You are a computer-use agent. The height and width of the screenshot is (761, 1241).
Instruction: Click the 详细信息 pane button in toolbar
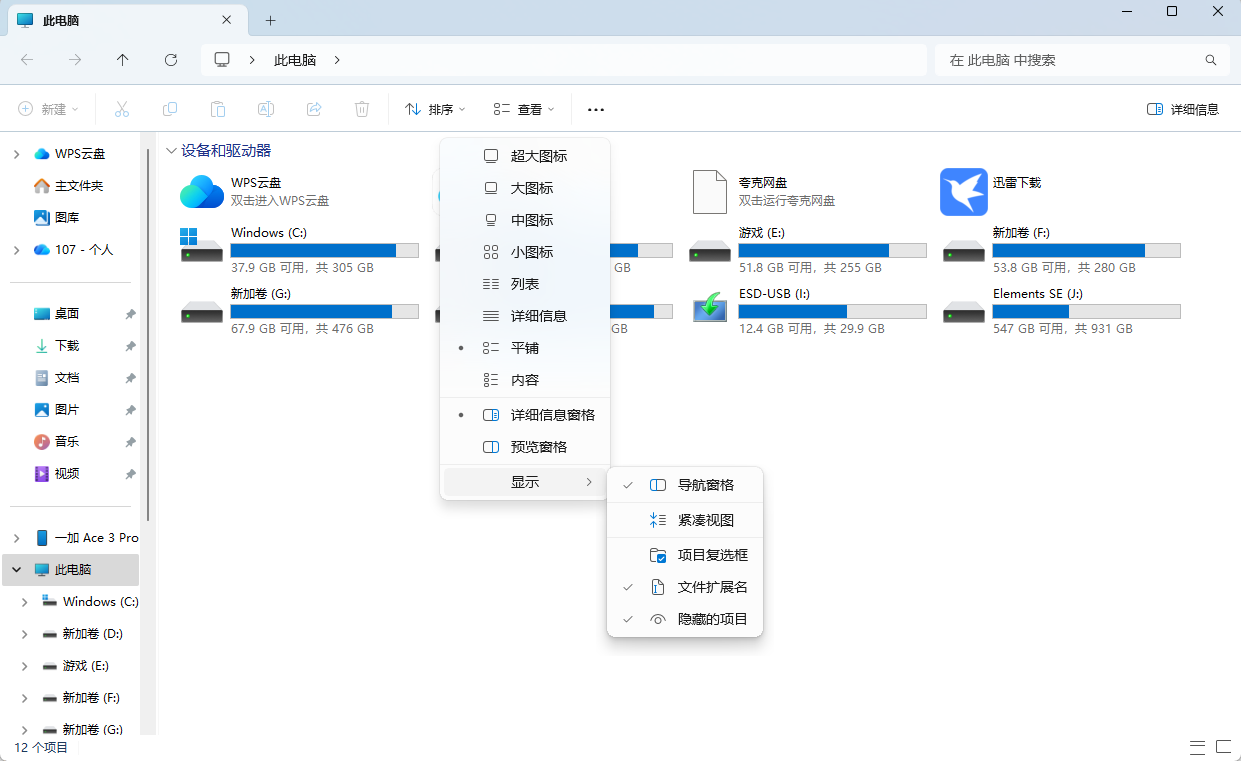click(1183, 109)
